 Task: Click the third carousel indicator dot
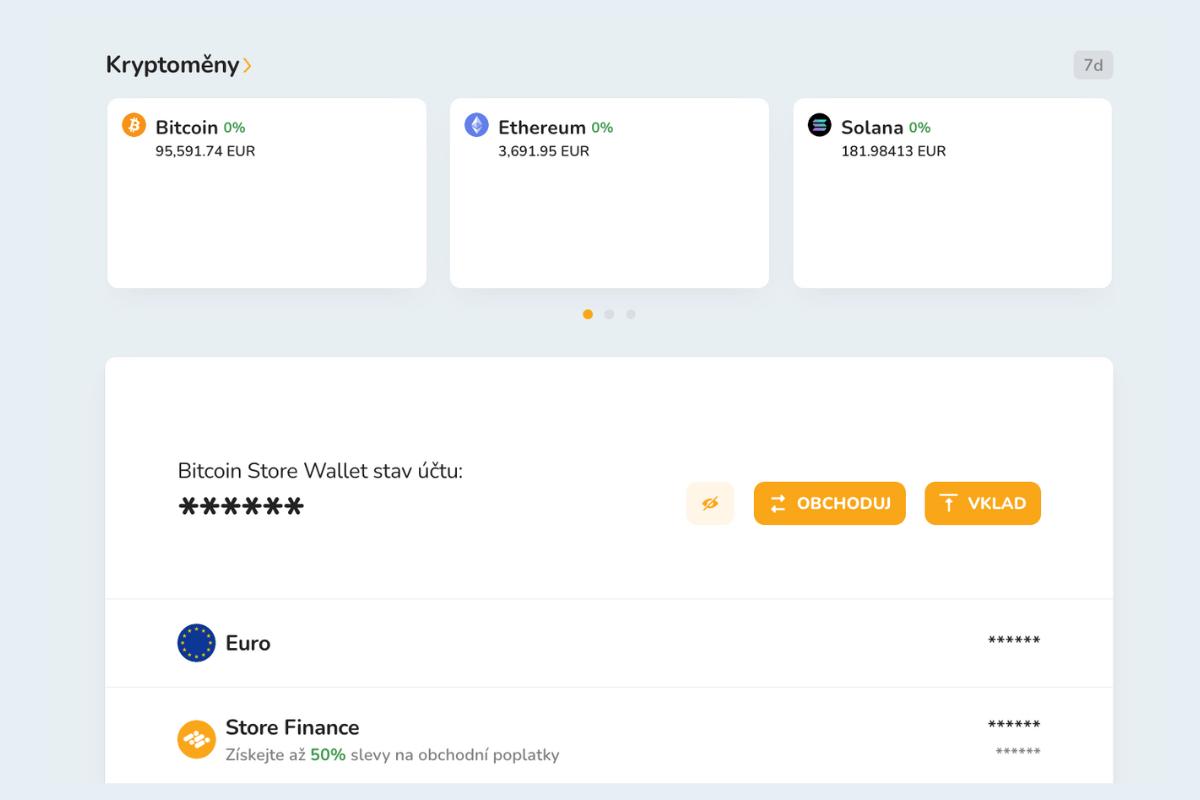point(631,314)
